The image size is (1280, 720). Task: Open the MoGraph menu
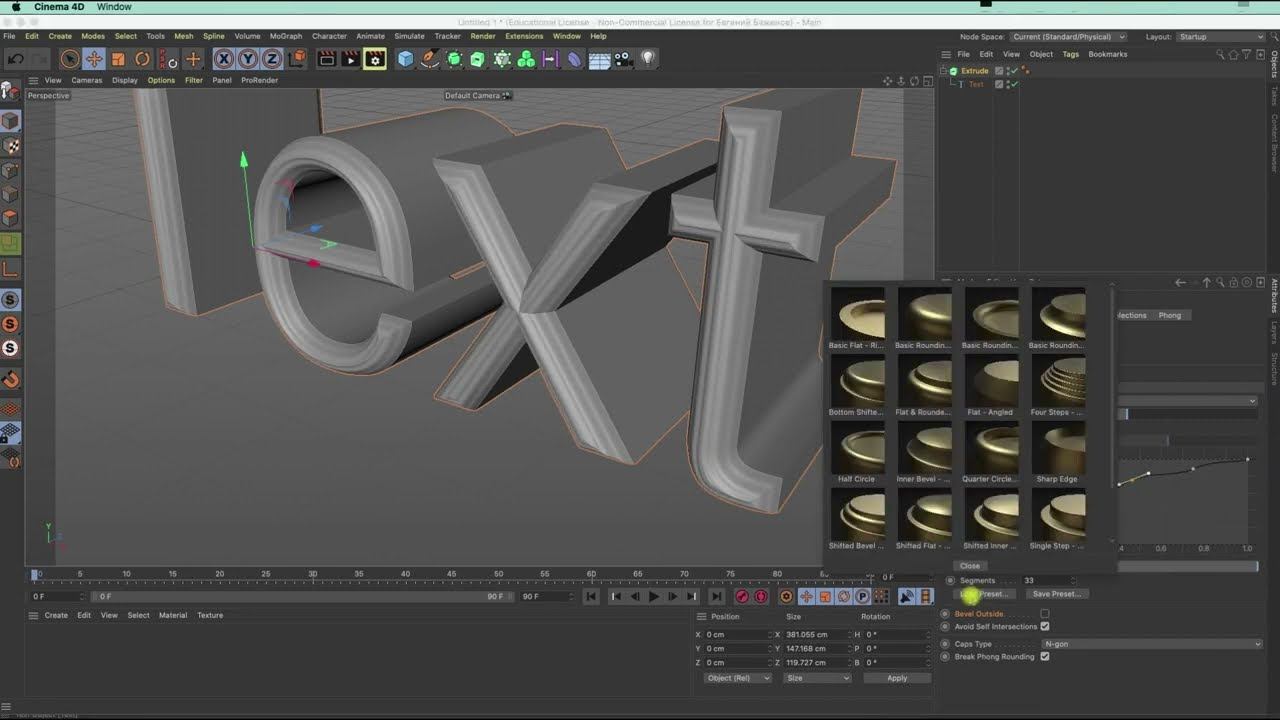285,36
